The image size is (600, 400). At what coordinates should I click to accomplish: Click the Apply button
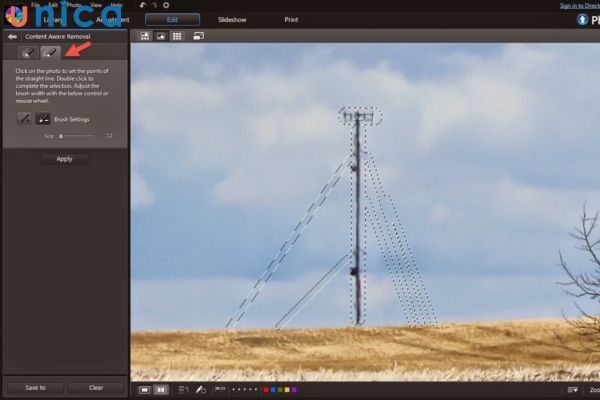click(64, 158)
